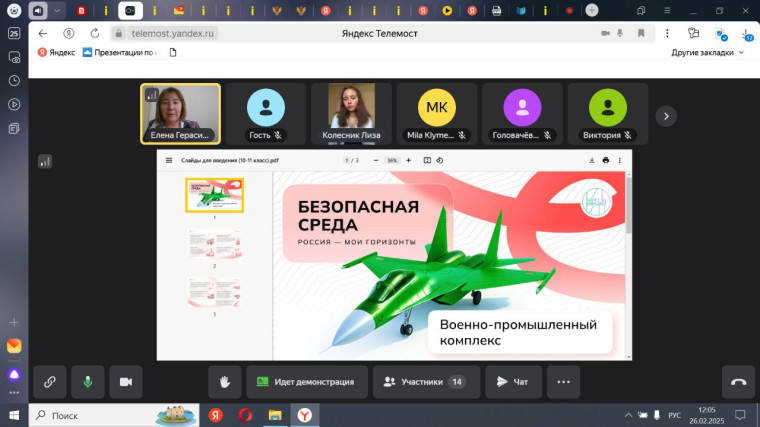Bookmark this page icon
The height and width of the screenshot is (427, 760).
click(x=641, y=33)
